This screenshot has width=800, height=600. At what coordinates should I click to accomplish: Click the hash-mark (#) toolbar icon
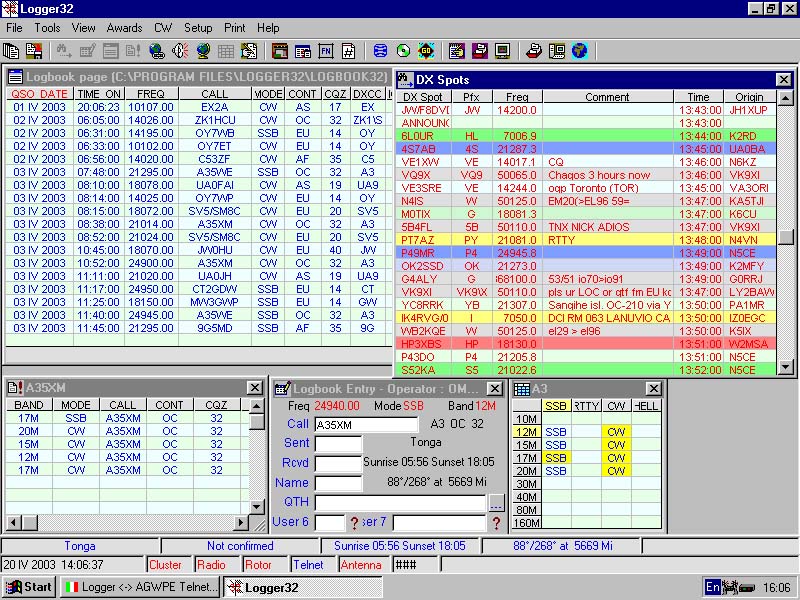tap(348, 51)
